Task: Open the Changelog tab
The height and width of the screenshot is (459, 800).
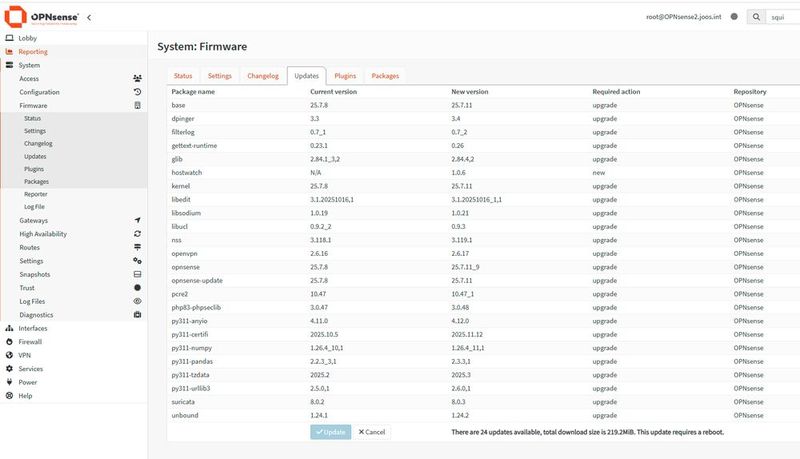Action: pyautogui.click(x=263, y=75)
